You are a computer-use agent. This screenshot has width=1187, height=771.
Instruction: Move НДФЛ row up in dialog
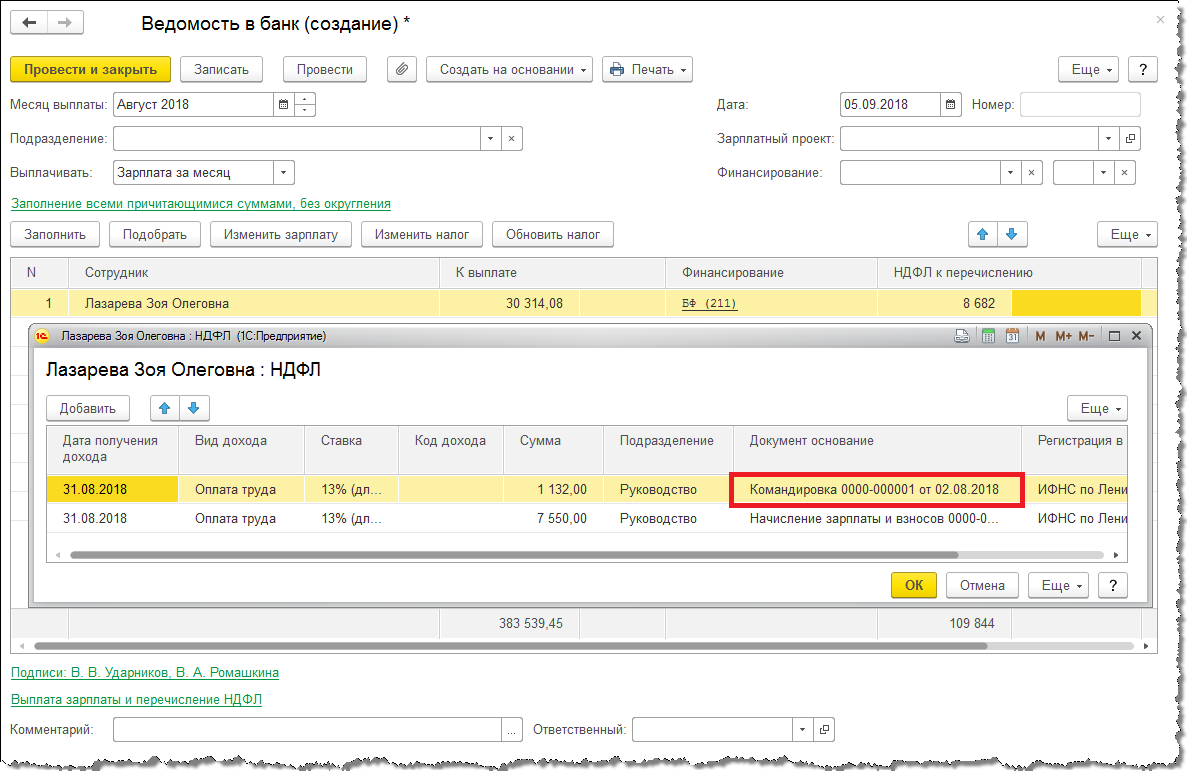coord(164,408)
